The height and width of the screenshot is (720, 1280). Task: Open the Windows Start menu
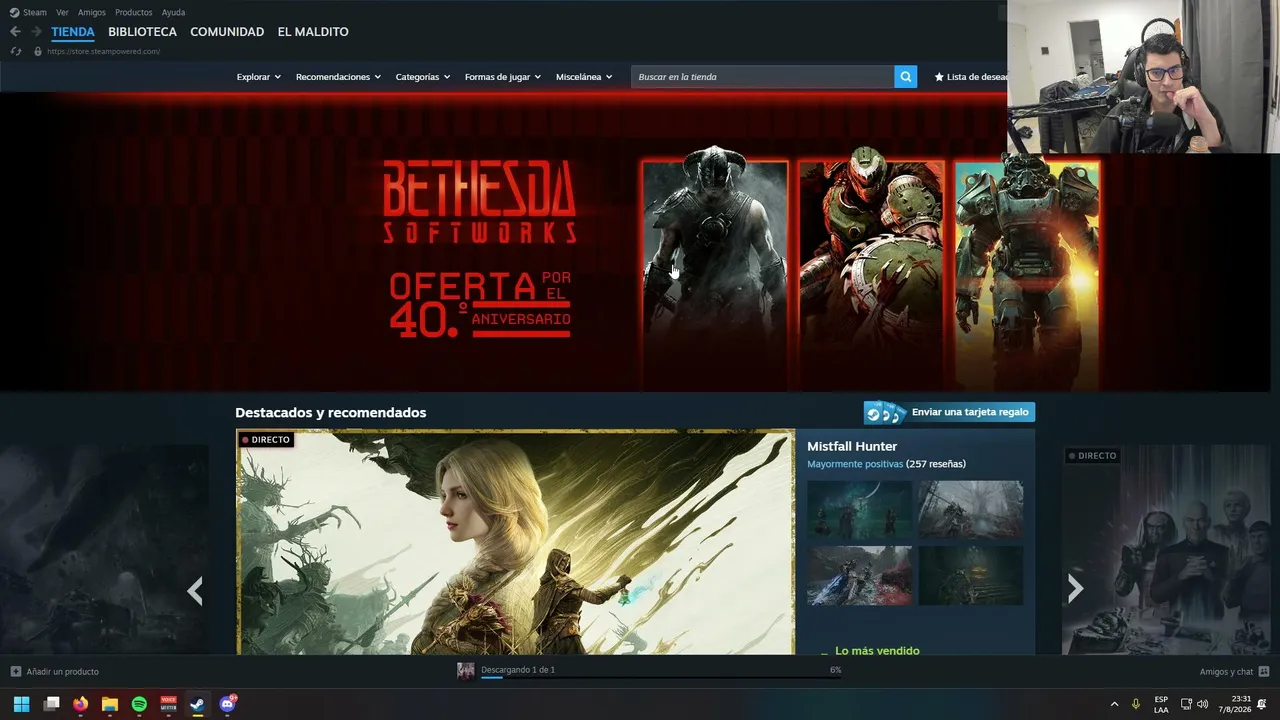pyautogui.click(x=22, y=704)
